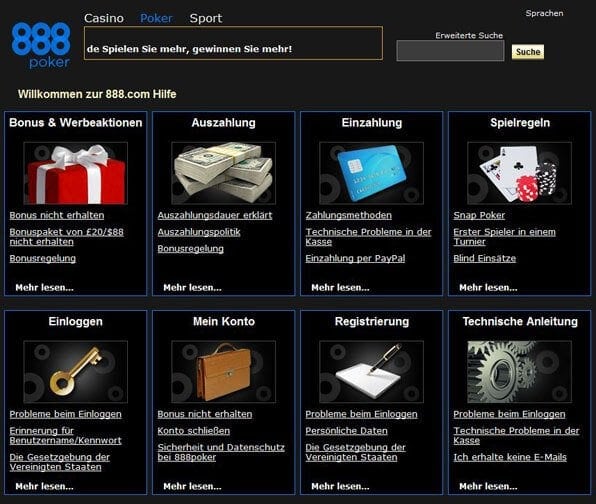The image size is (596, 504).
Task: Open the gears Technische Anleitung image
Action: pyautogui.click(x=519, y=372)
